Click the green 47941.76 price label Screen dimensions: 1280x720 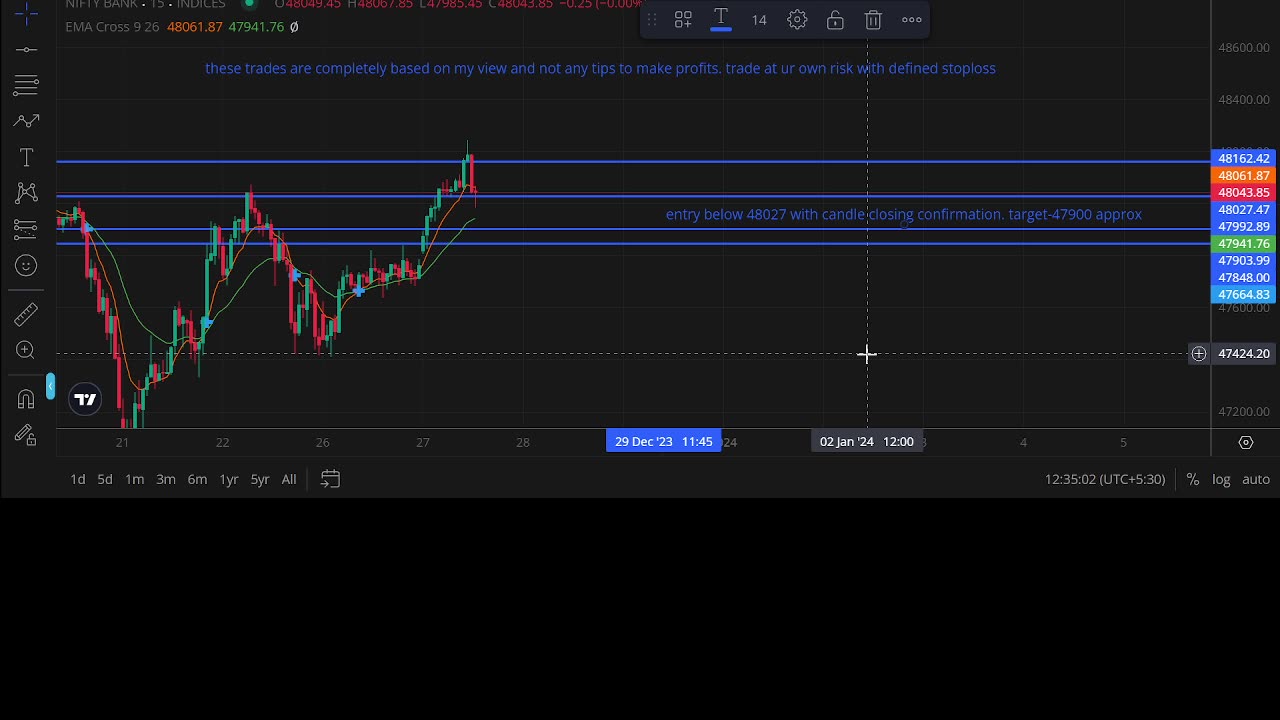1243,244
